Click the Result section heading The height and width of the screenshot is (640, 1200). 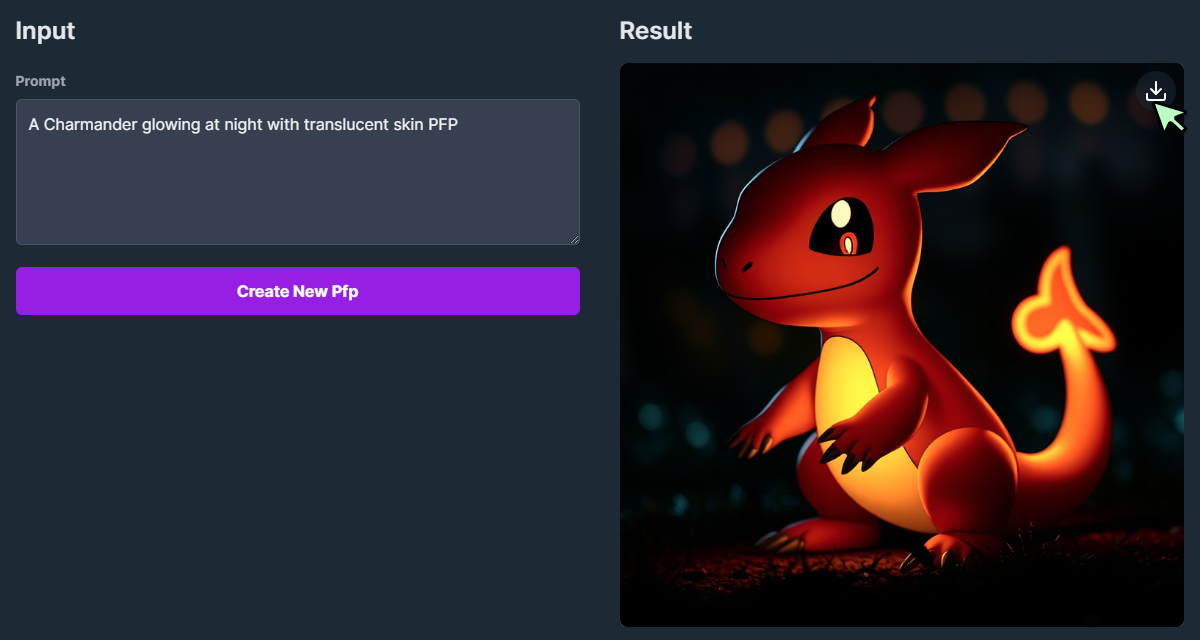pyautogui.click(x=656, y=31)
